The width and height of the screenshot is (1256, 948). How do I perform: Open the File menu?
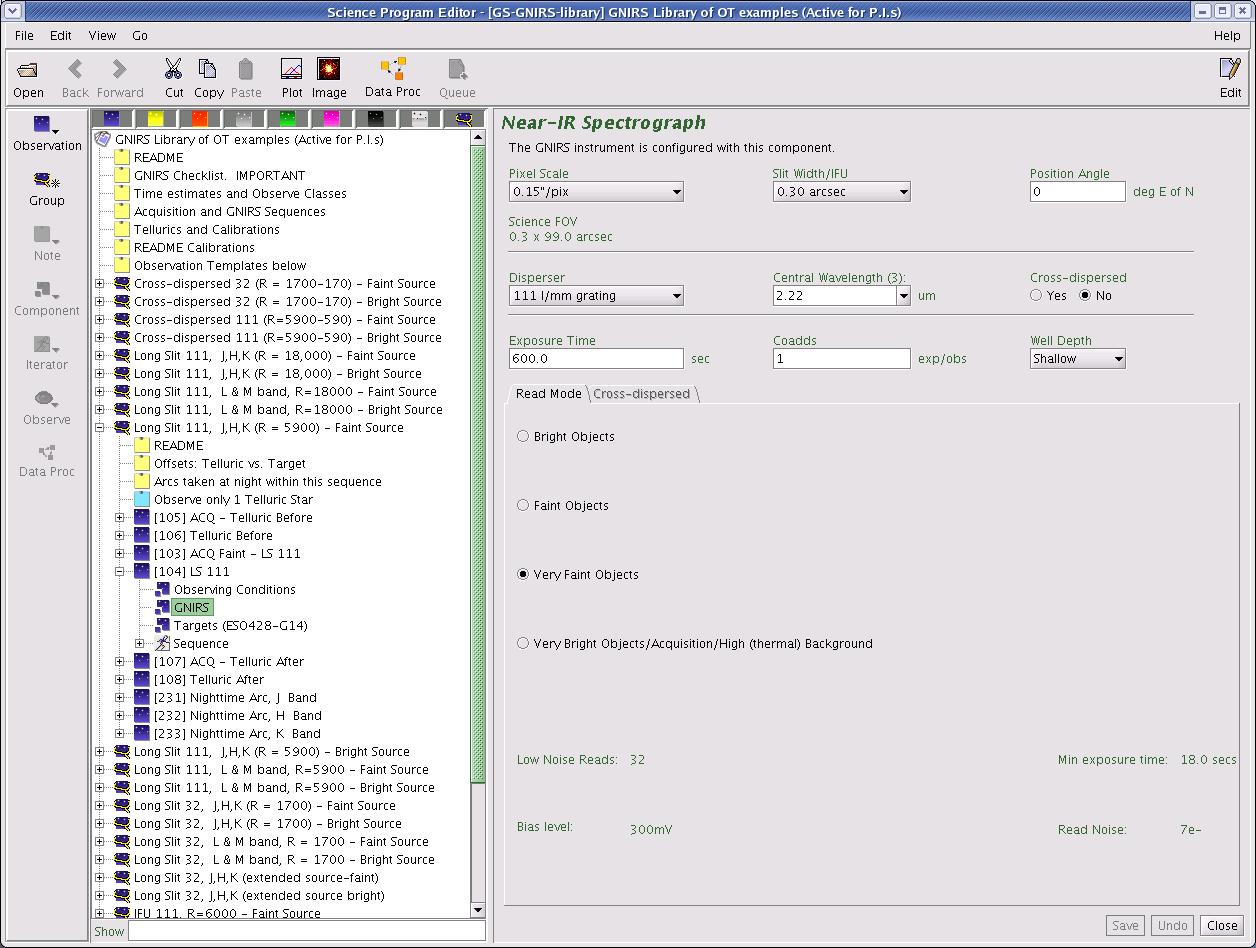click(x=24, y=35)
